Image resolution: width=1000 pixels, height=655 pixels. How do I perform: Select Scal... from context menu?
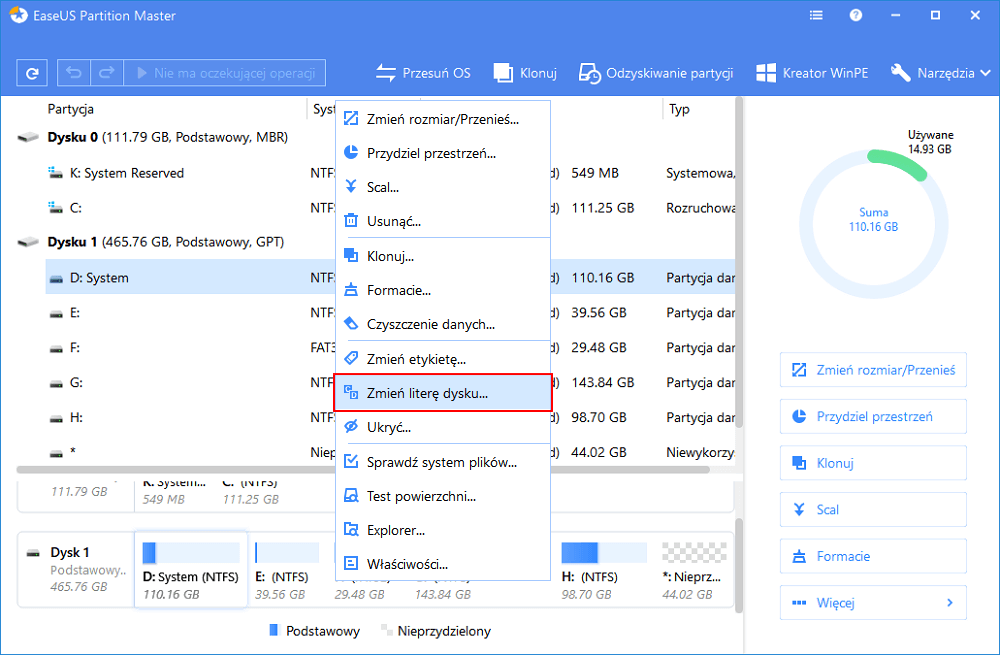[x=443, y=188]
